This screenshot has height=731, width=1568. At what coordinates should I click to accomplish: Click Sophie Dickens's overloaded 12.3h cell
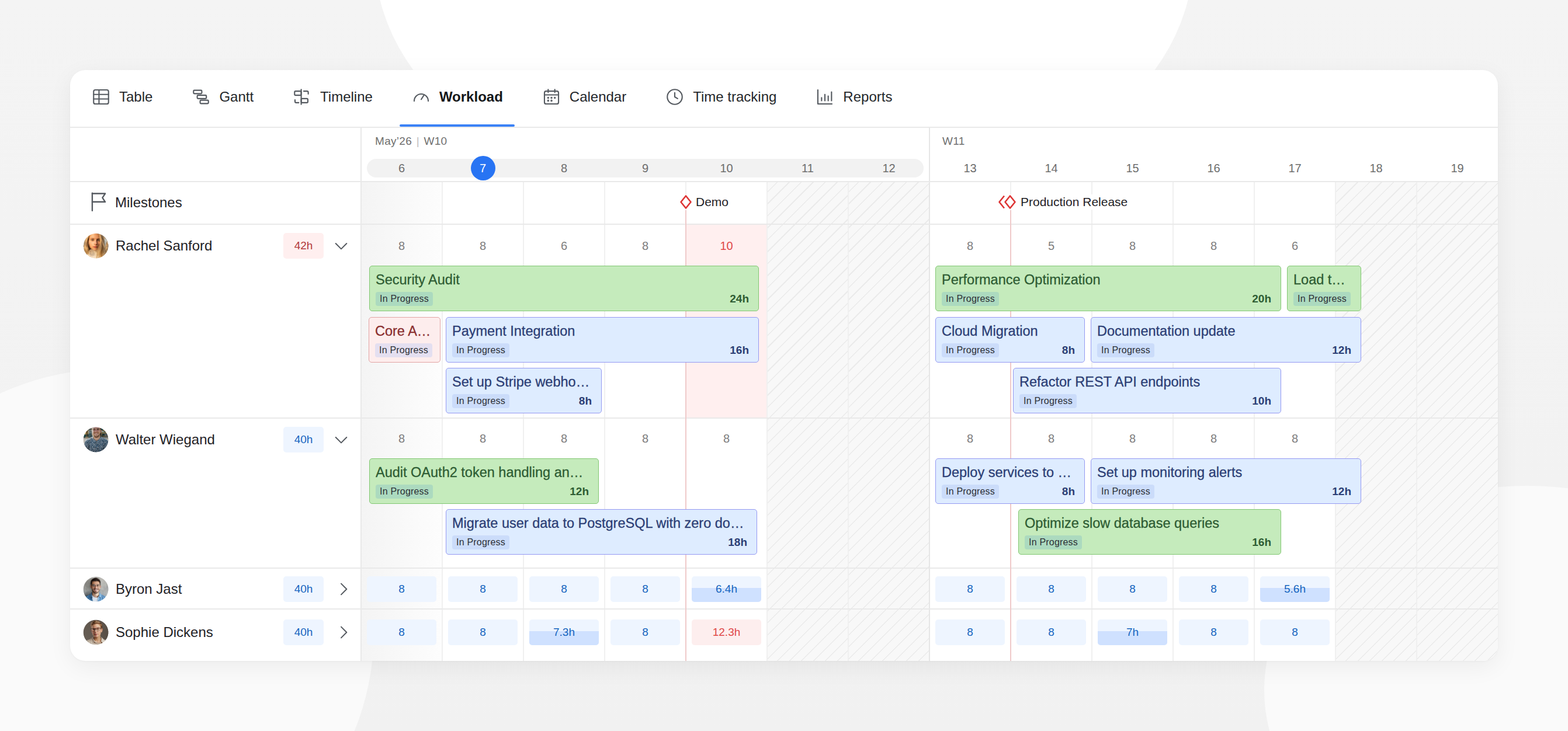tap(726, 632)
